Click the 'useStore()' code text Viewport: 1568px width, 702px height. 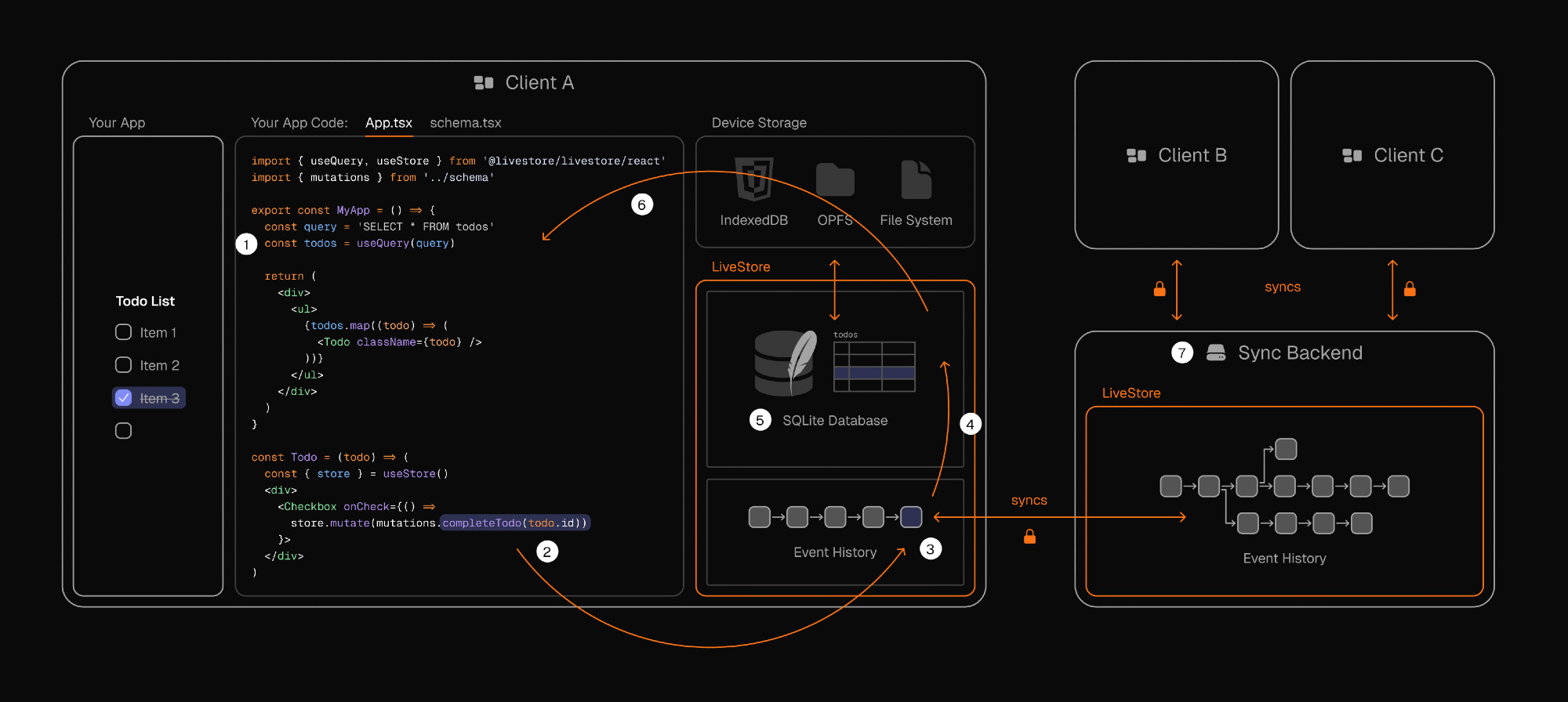[x=416, y=474]
